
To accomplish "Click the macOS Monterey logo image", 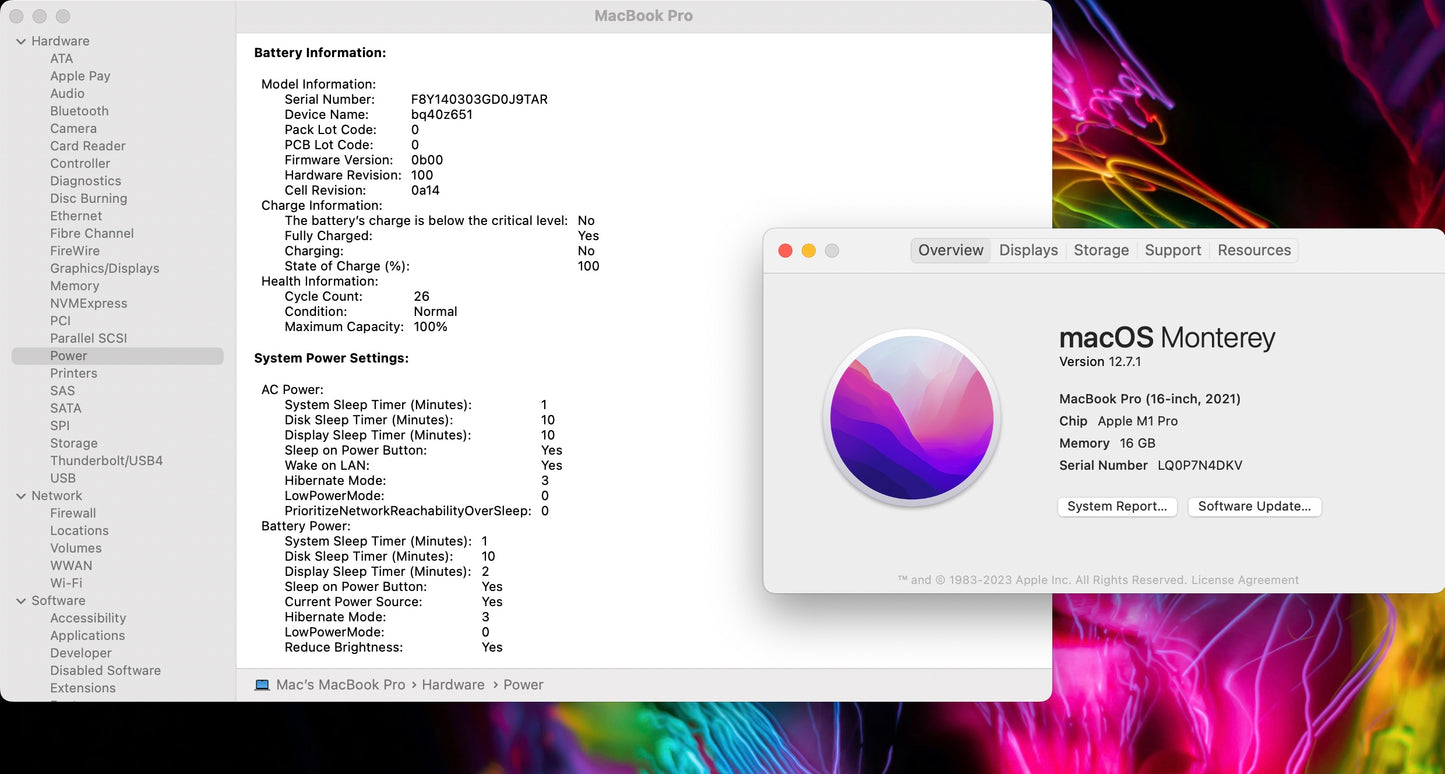I will [x=912, y=417].
